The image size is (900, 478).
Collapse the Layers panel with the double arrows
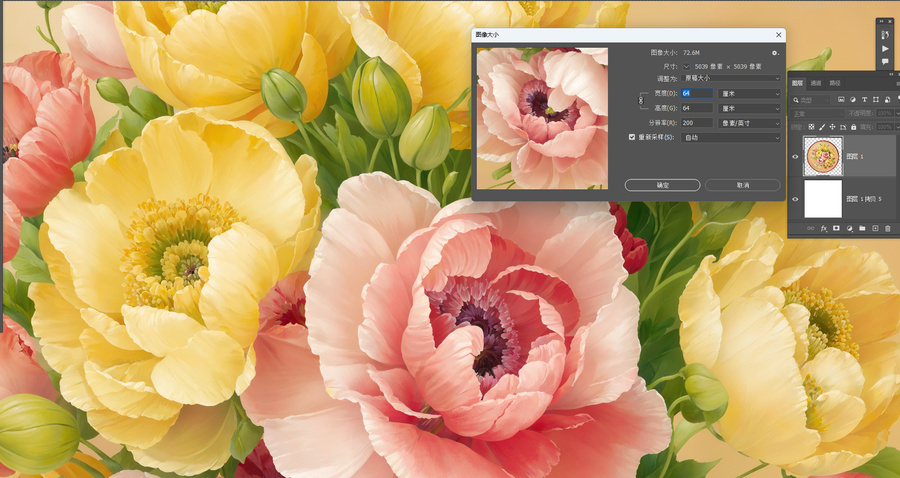click(x=891, y=74)
